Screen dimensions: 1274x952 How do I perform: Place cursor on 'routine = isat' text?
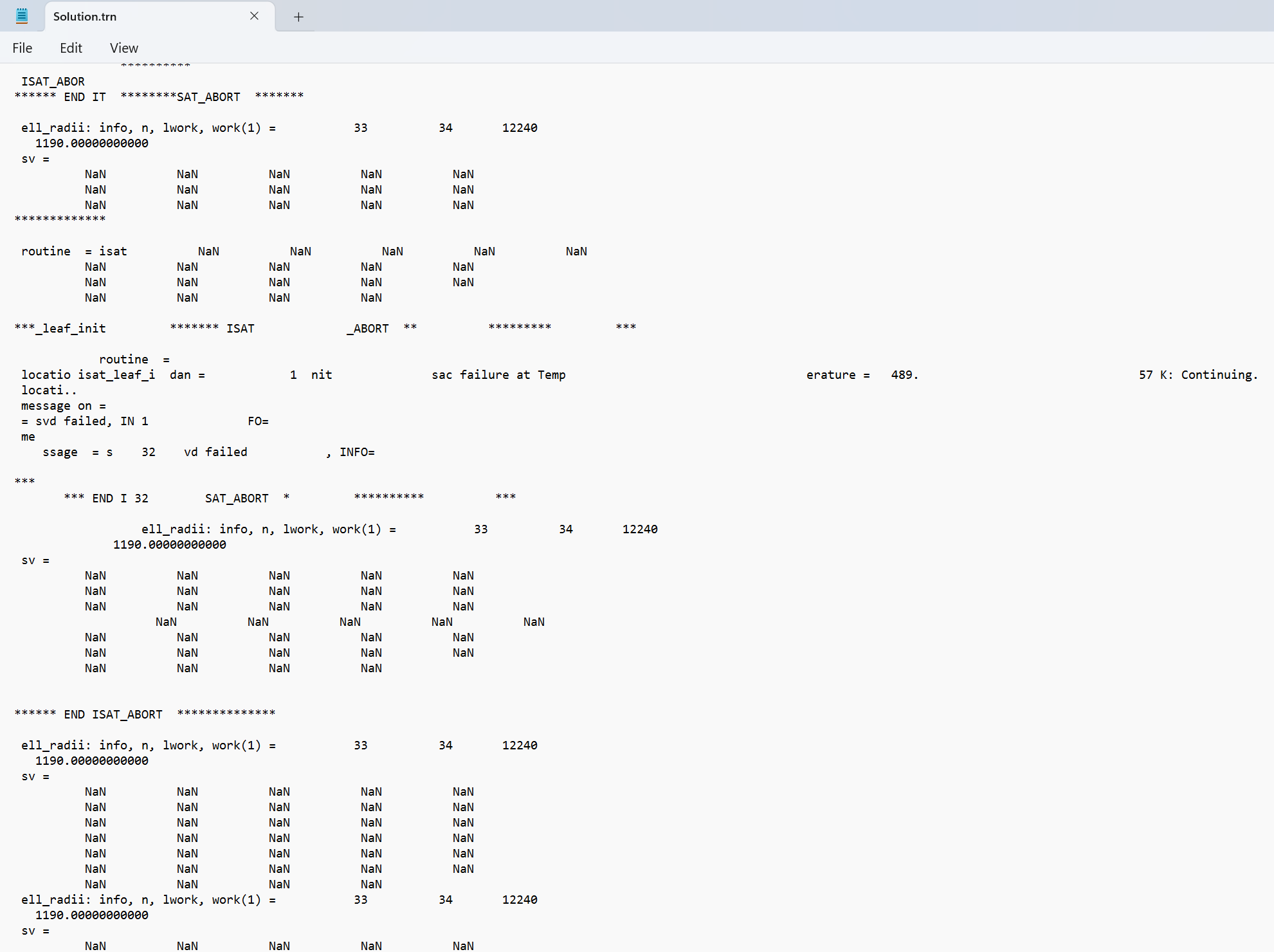[74, 252]
